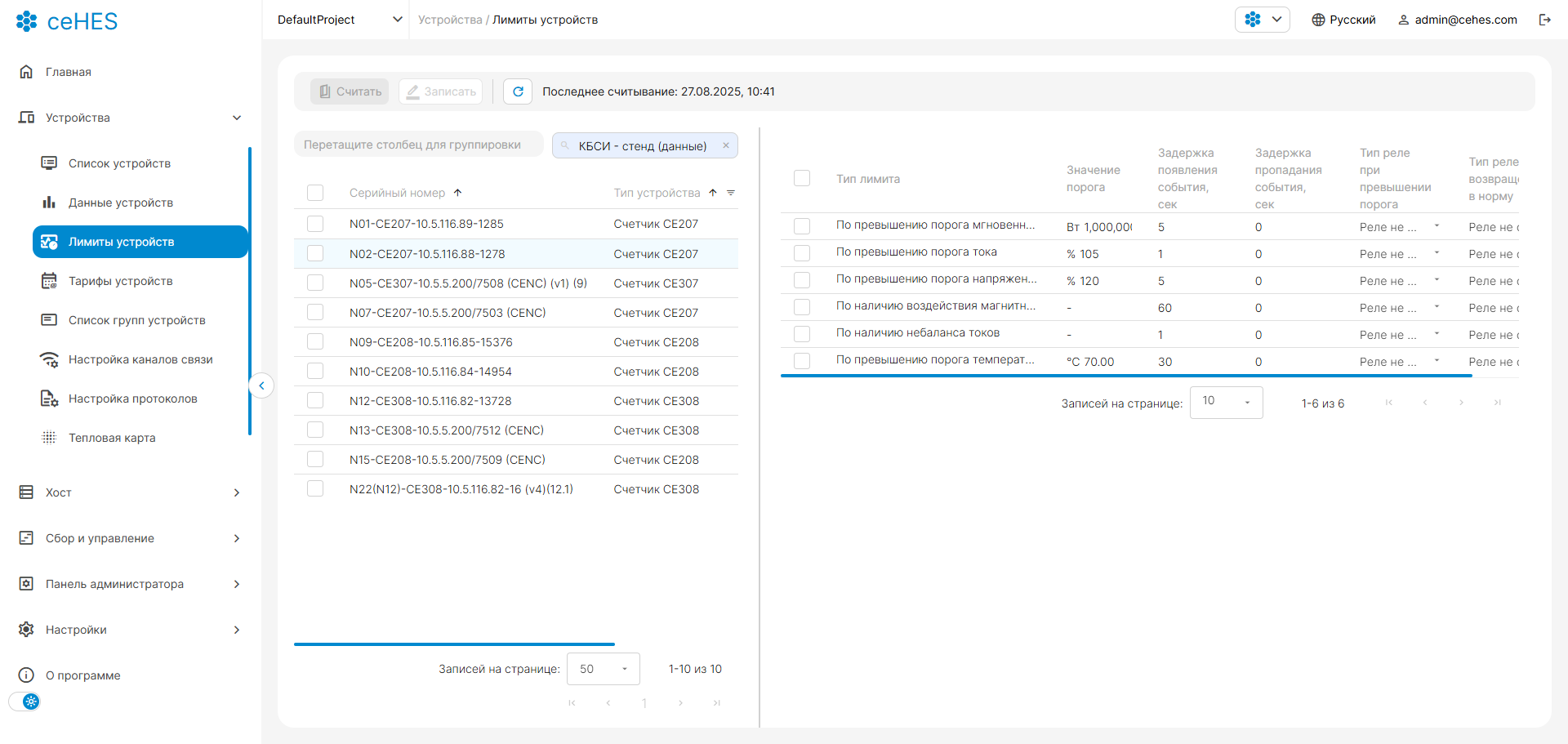Collapse the sidebar with the arrow handle

pos(261,385)
